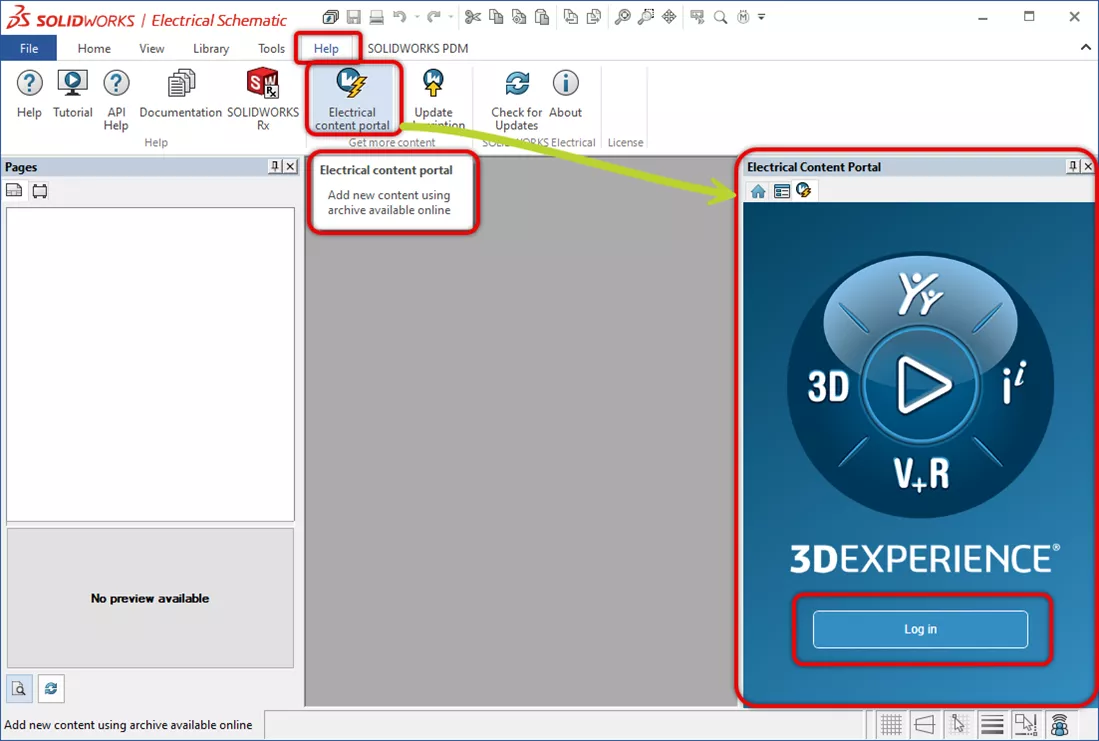Screen dimensions: 1099x741
Task: Run Check for Updates from the Help ribbon
Action: click(515, 96)
